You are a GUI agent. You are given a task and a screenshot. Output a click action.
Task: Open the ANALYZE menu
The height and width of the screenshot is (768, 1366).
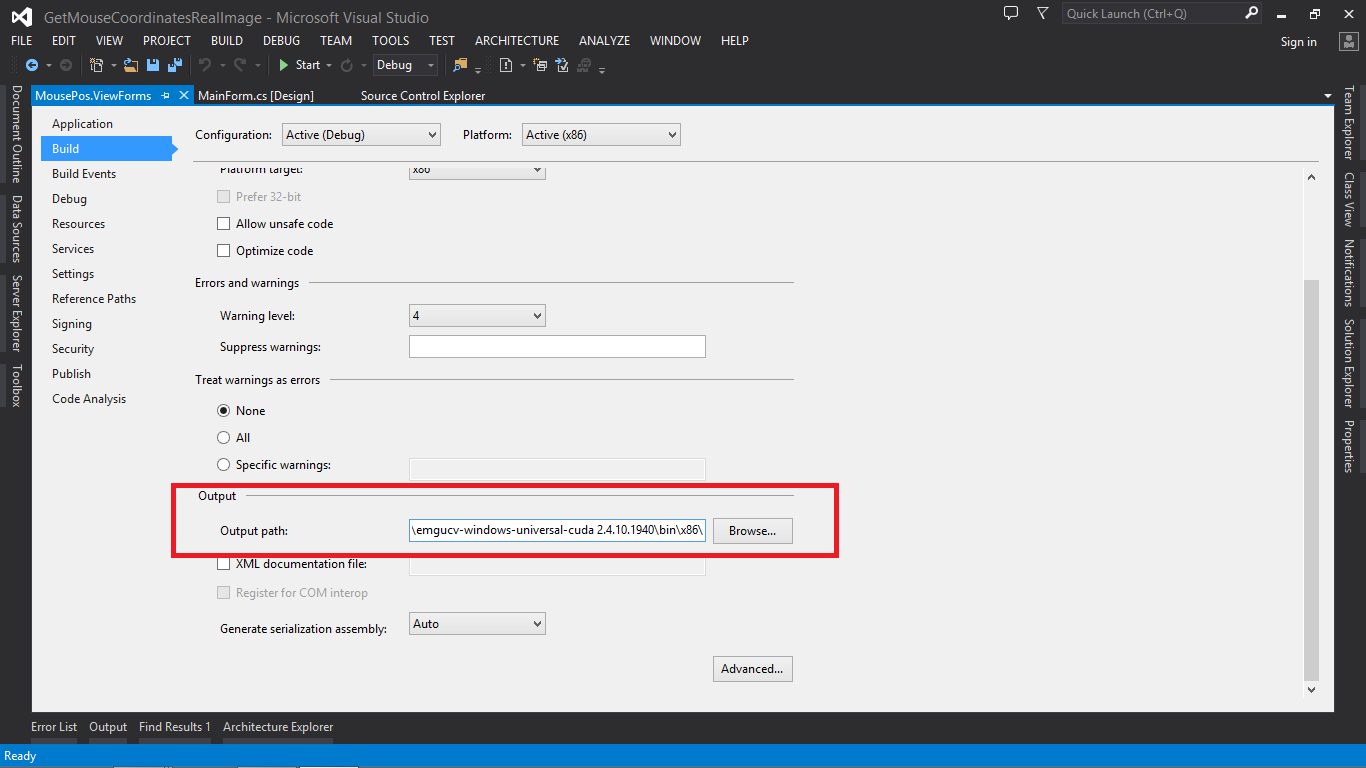click(604, 41)
